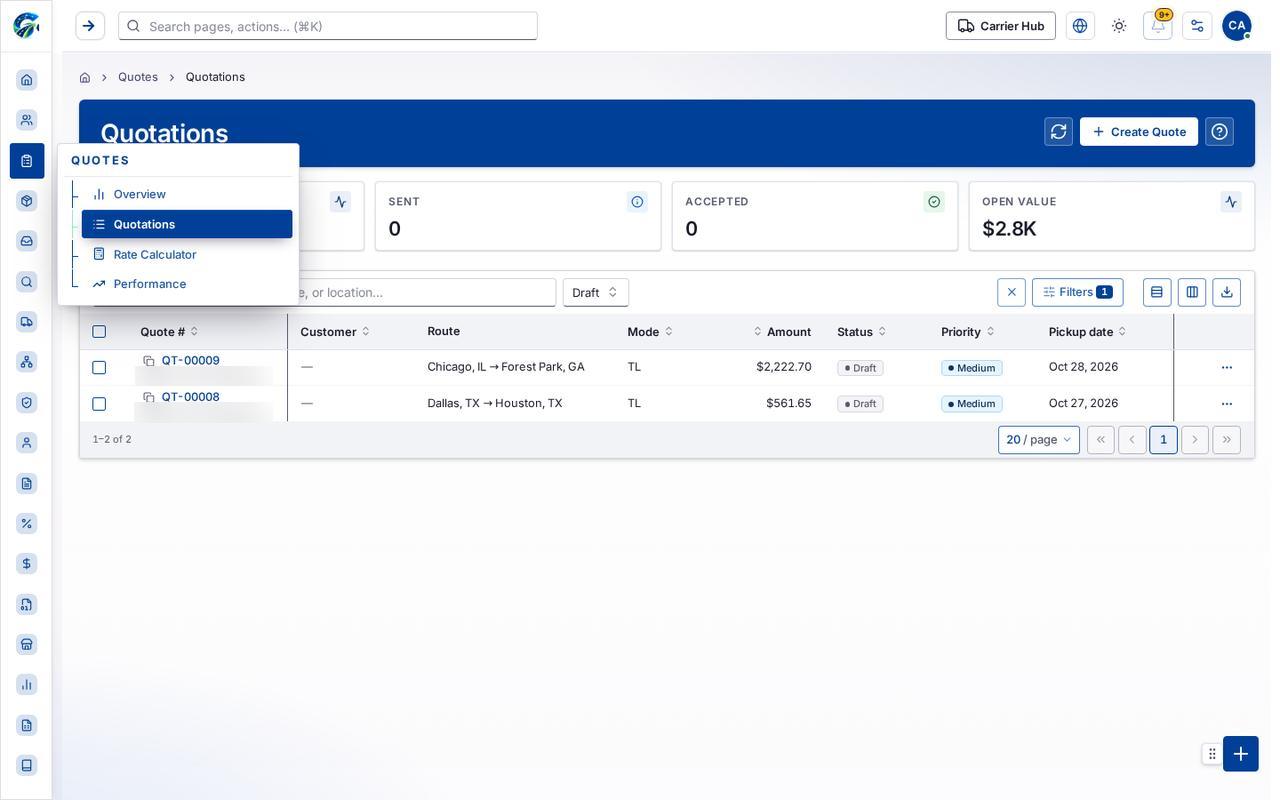Open the truck icon in the left sidebar
This screenshot has height=800, width=1280.
click(x=27, y=322)
